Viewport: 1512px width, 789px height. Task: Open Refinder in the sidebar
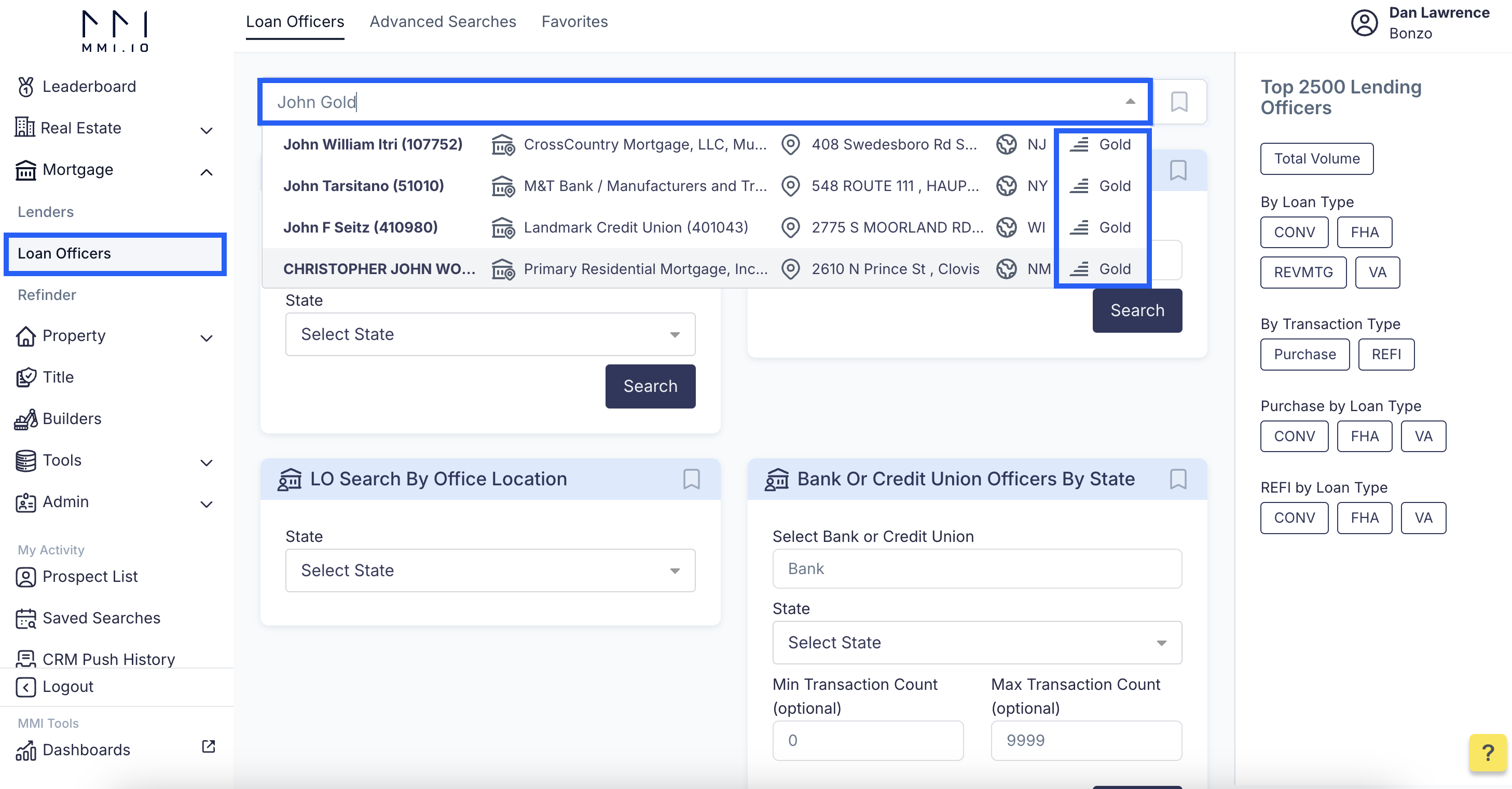tap(46, 295)
